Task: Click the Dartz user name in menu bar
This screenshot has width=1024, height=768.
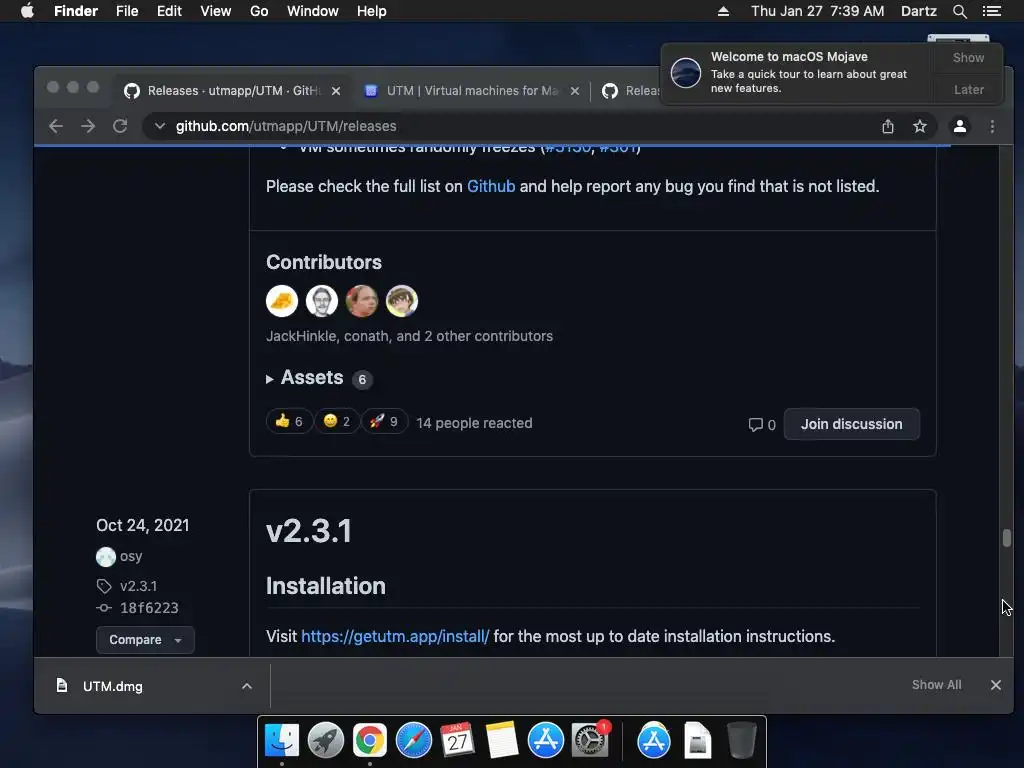Action: coord(918,11)
